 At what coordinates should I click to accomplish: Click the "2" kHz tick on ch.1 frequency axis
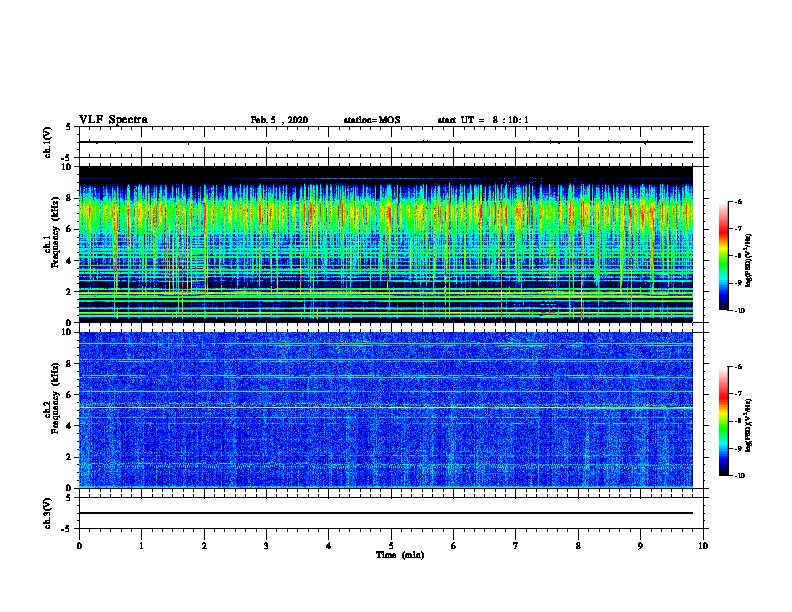pyautogui.click(x=69, y=292)
